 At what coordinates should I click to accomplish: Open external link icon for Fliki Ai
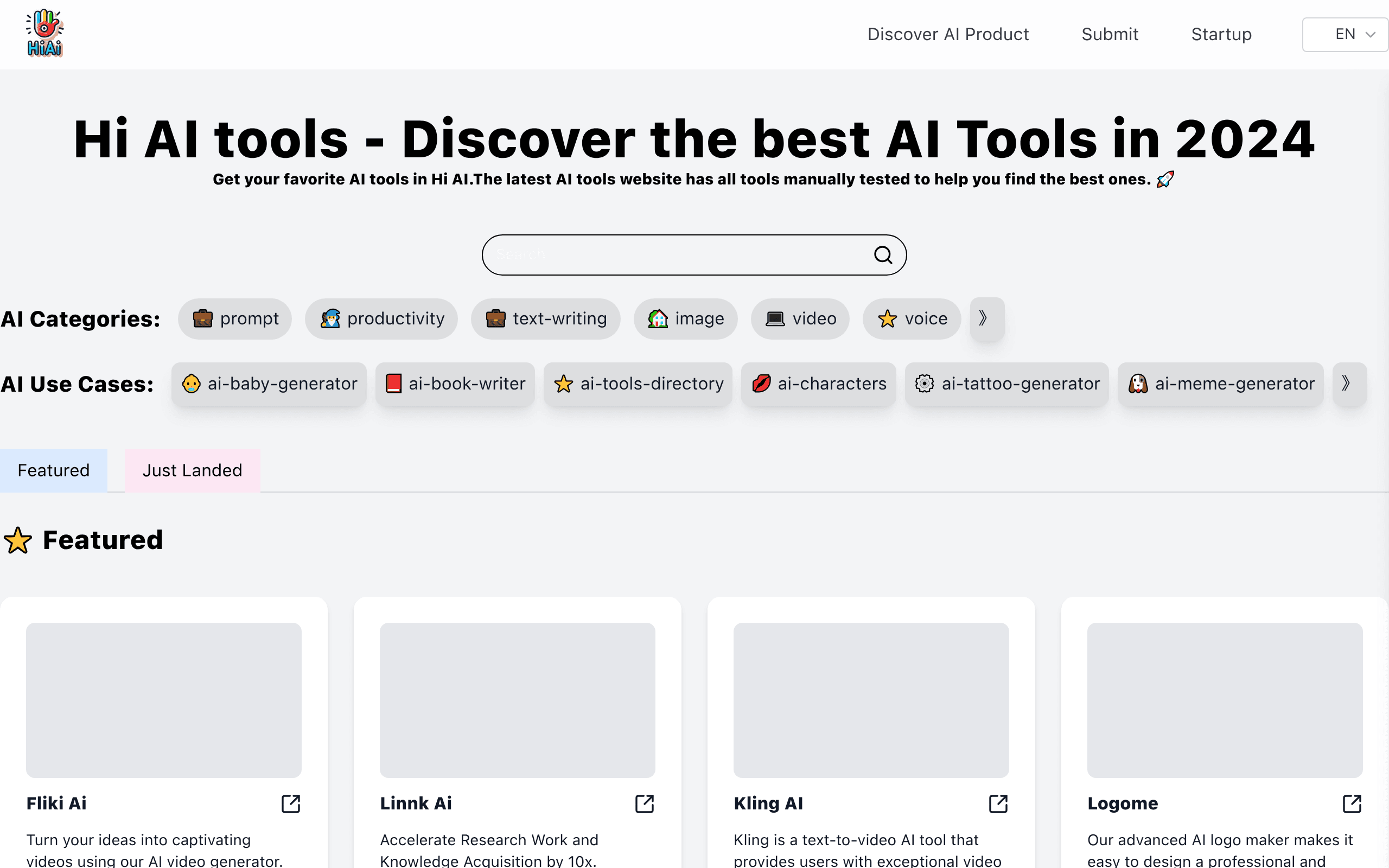pyautogui.click(x=291, y=803)
